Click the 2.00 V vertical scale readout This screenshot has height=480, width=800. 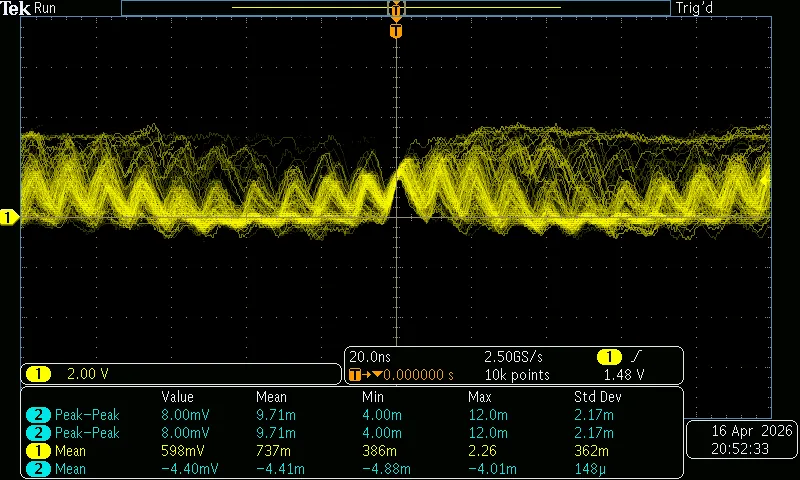pyautogui.click(x=88, y=374)
